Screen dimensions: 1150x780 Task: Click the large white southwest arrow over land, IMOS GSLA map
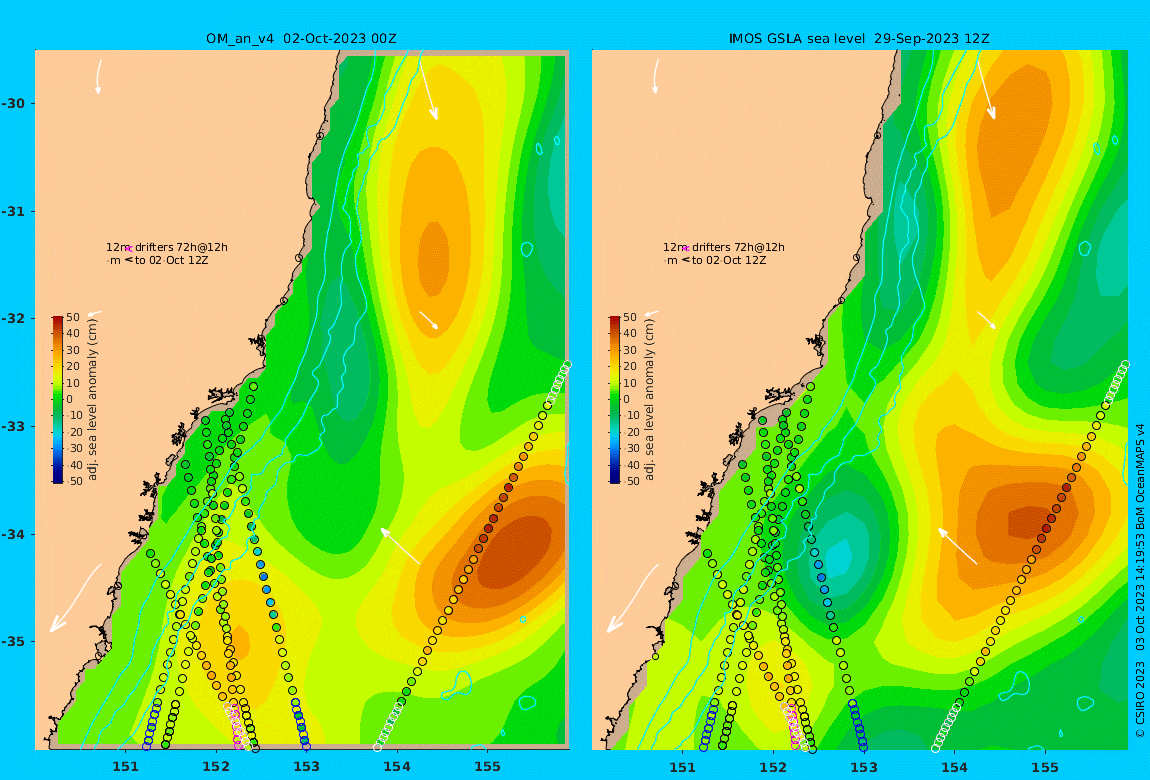tap(632, 598)
